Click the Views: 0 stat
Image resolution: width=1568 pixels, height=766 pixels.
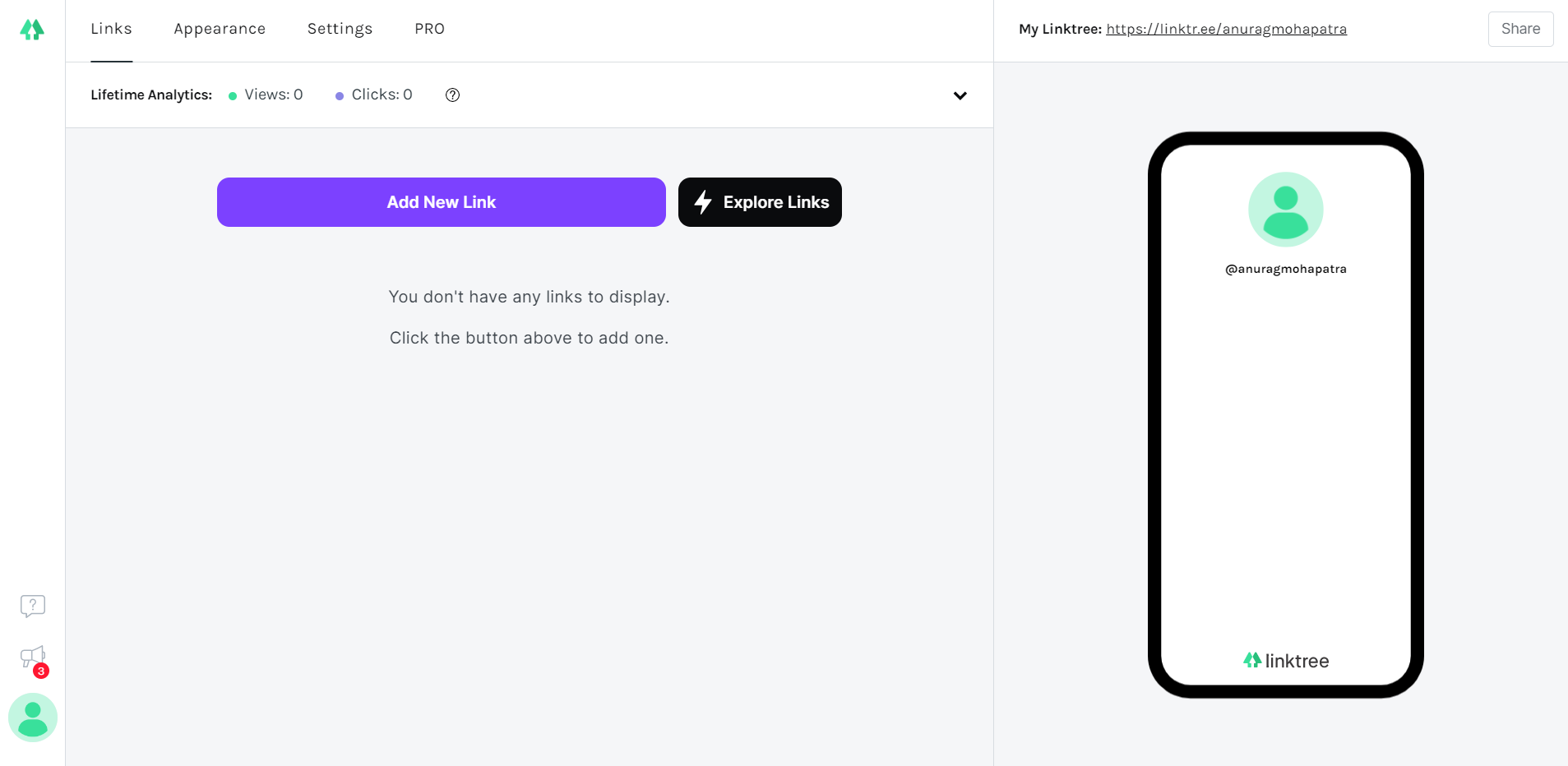(x=266, y=95)
